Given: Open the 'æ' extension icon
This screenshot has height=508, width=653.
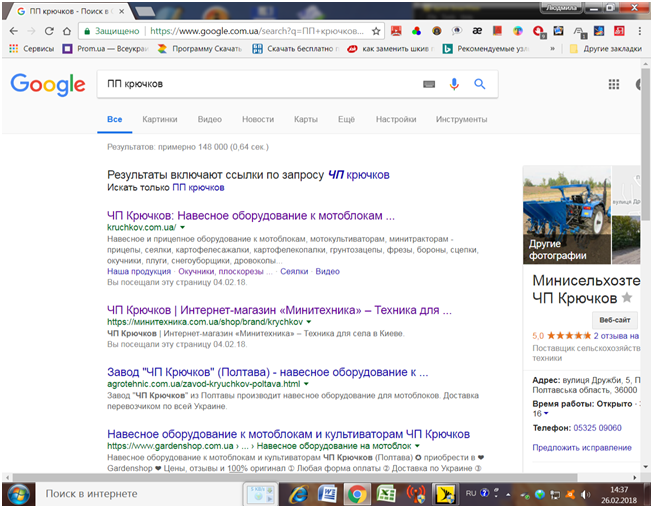Looking at the screenshot, I should pos(477,31).
